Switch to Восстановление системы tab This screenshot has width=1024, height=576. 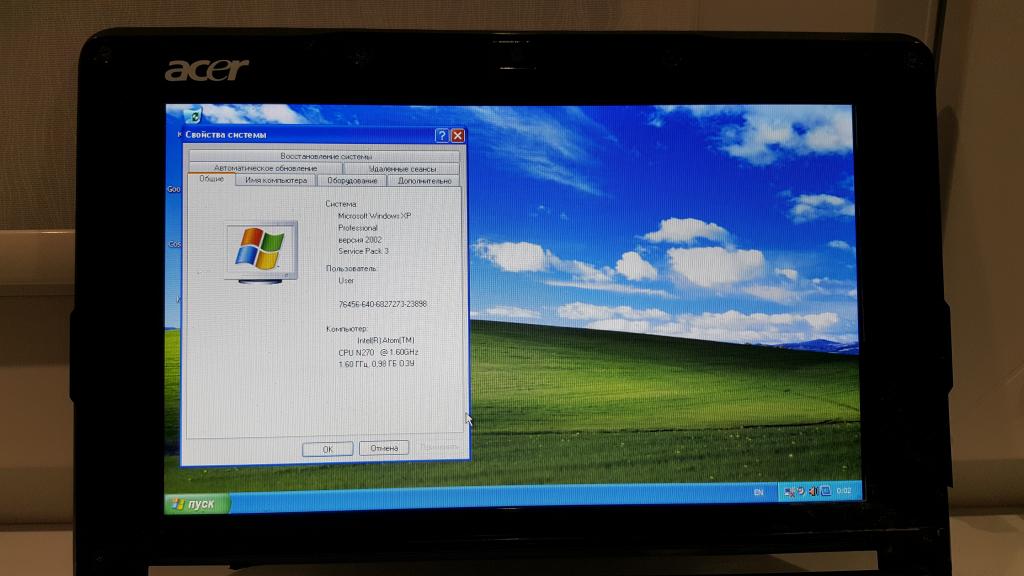pyautogui.click(x=325, y=156)
